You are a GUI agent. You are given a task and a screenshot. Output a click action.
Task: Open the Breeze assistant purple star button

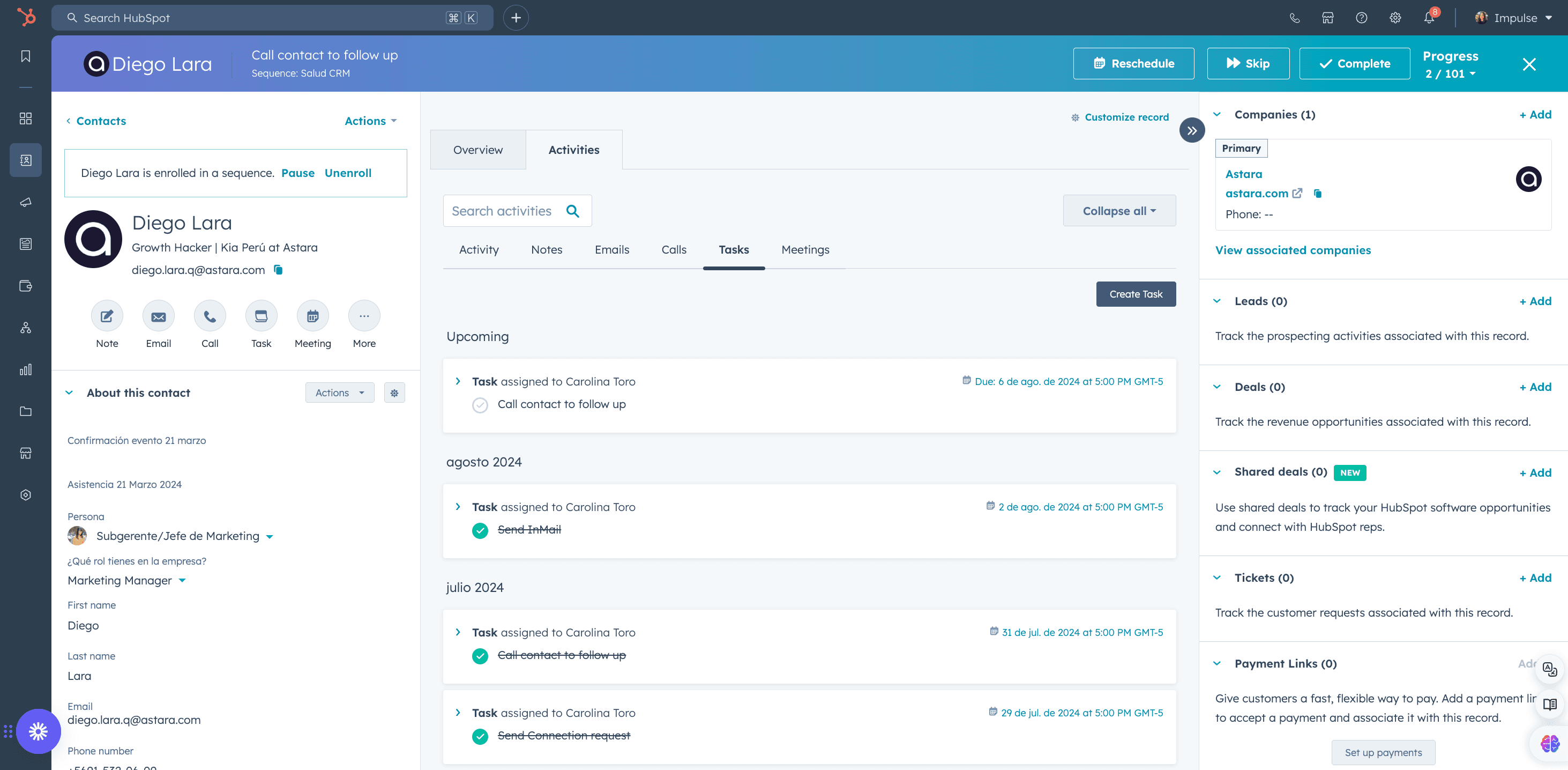click(39, 731)
